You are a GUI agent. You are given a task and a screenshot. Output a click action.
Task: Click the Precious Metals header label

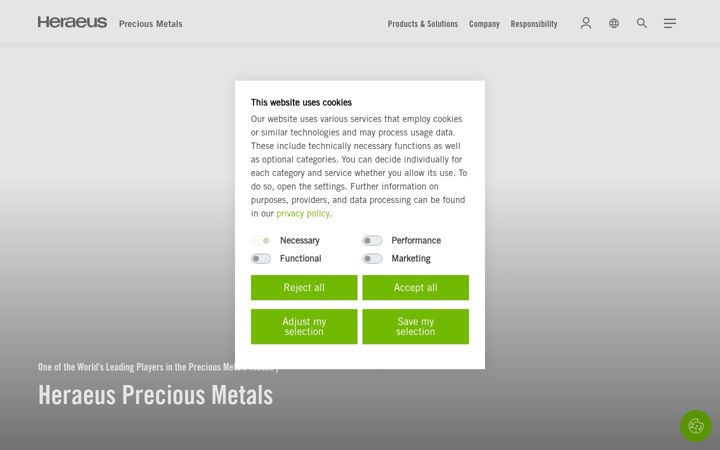(x=151, y=24)
